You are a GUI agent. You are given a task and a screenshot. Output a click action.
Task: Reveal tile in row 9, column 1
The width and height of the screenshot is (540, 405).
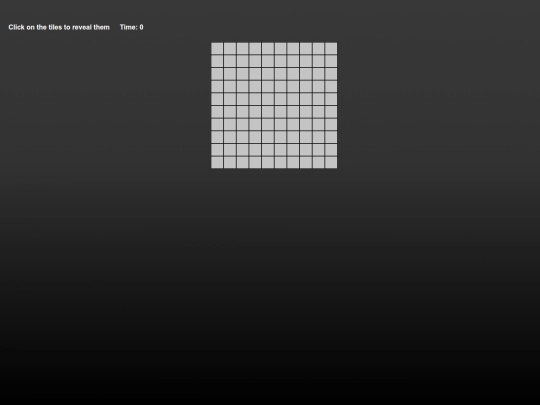pos(217,149)
